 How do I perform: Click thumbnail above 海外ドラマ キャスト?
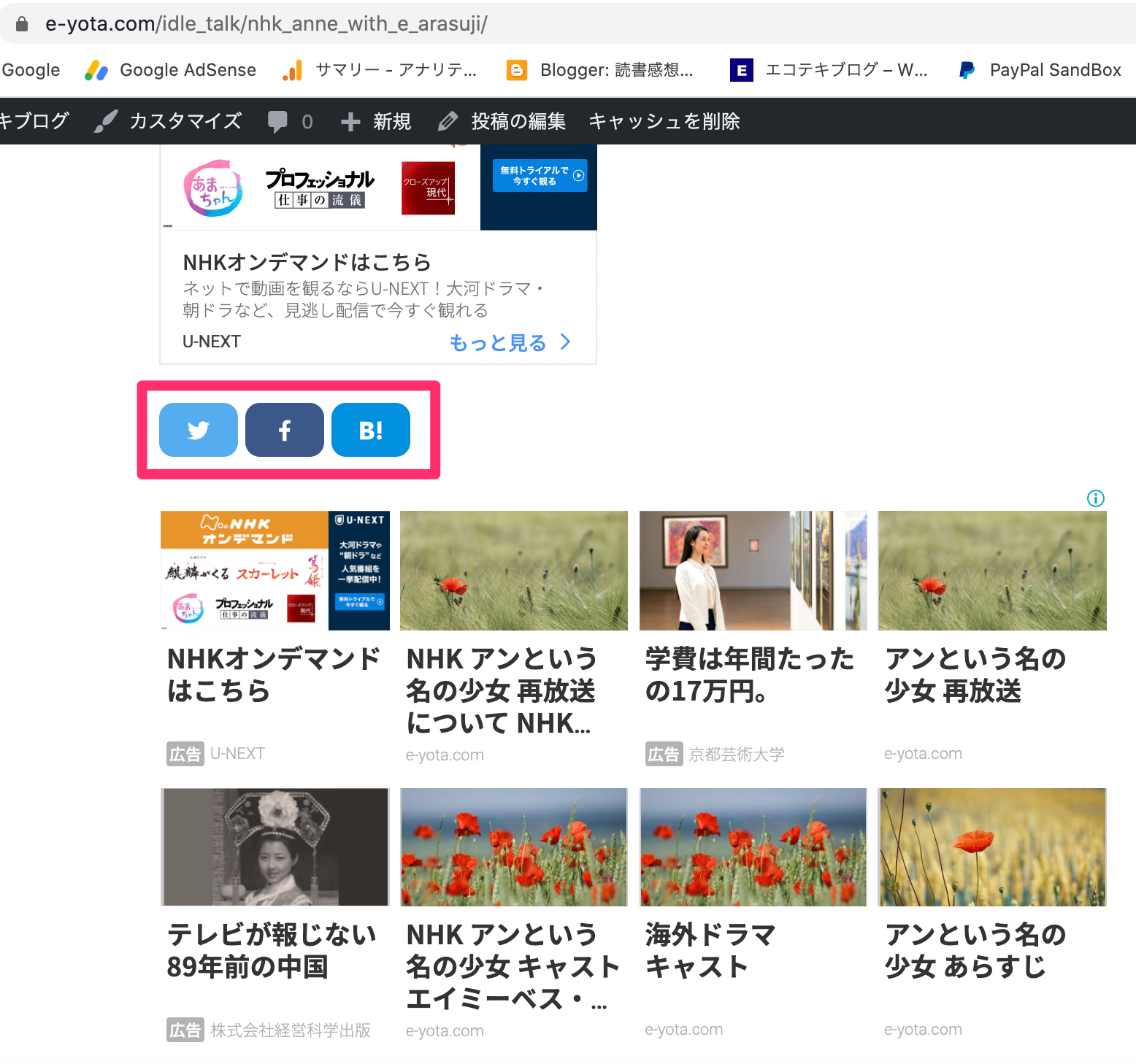[753, 847]
